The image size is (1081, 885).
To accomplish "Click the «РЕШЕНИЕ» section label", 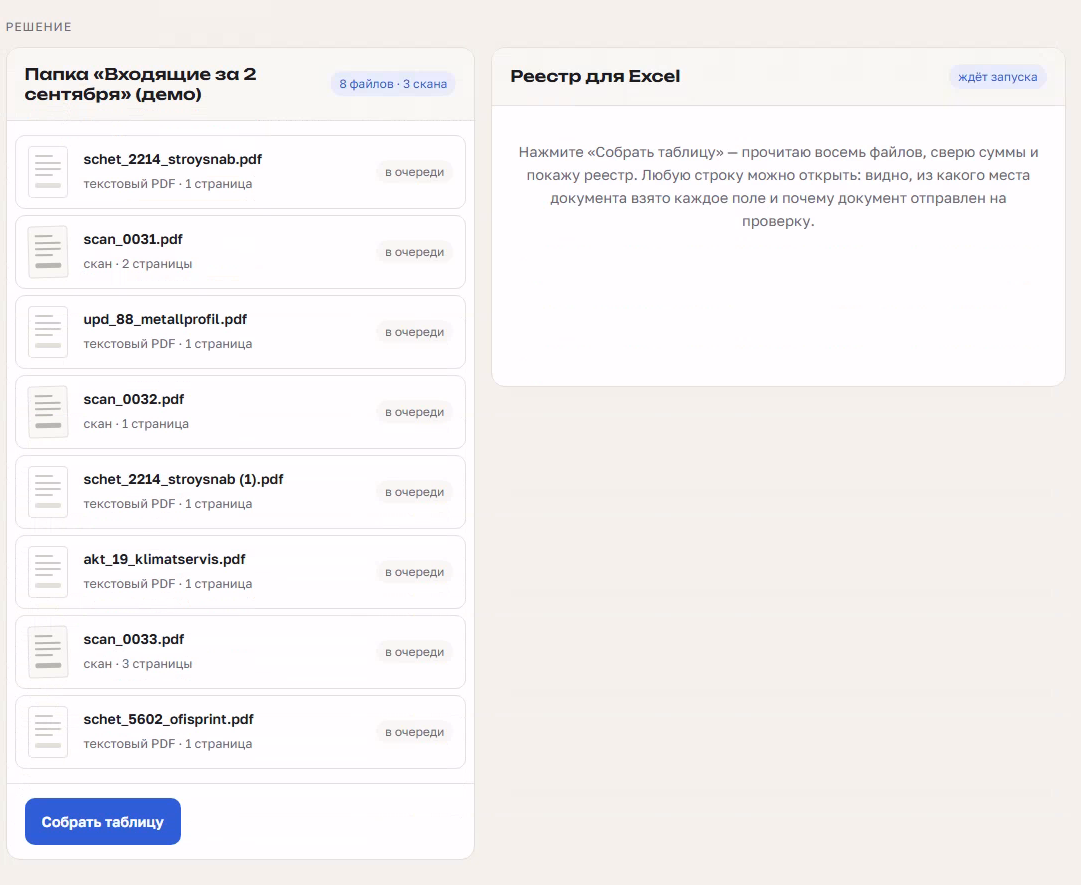I will point(39,27).
